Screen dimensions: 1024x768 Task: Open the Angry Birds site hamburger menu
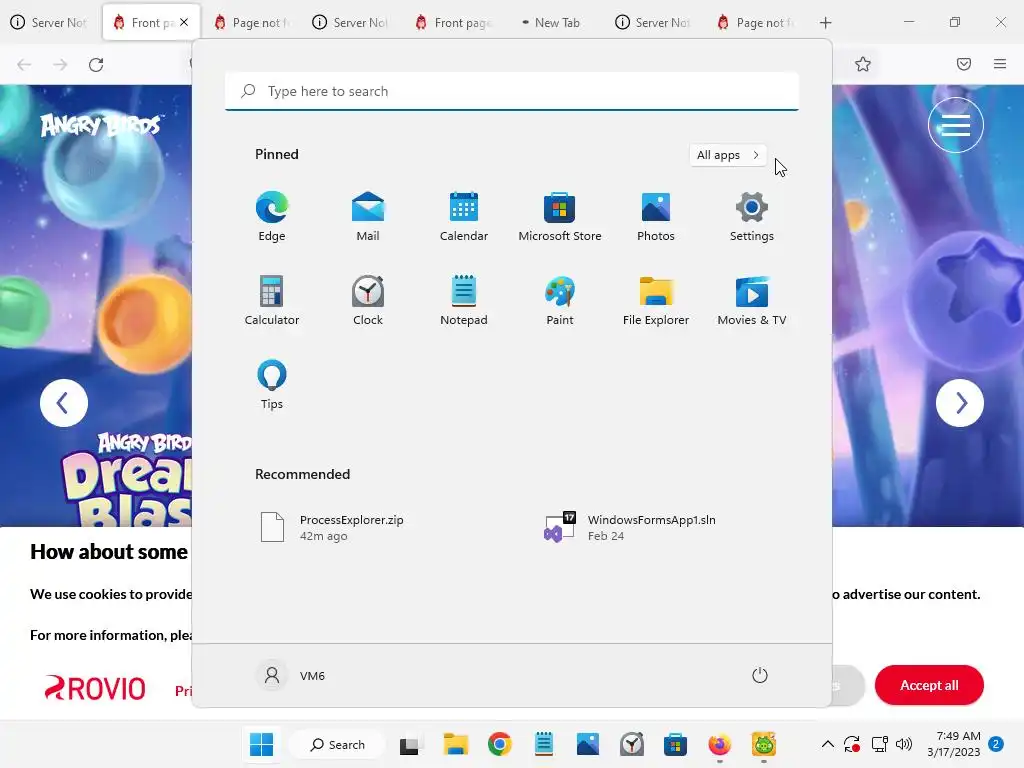(955, 125)
